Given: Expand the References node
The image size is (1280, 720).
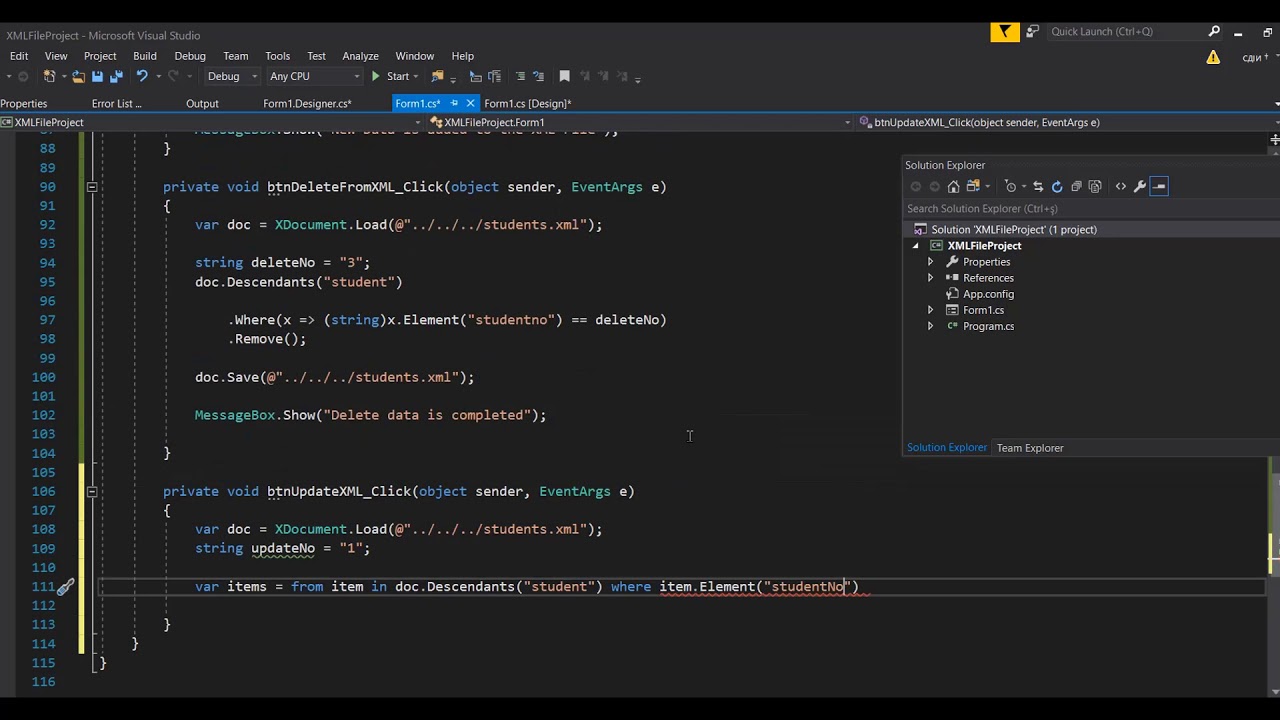Looking at the screenshot, I should [930, 278].
